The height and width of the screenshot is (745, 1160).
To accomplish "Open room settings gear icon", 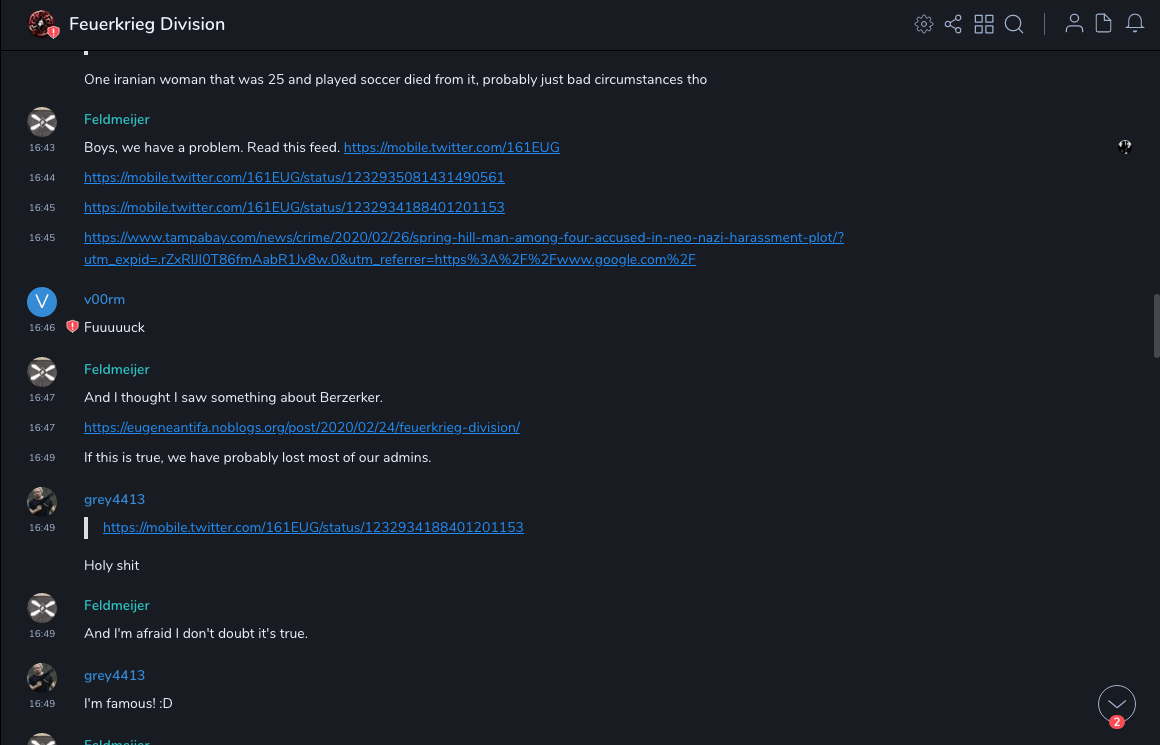I will (x=923, y=24).
